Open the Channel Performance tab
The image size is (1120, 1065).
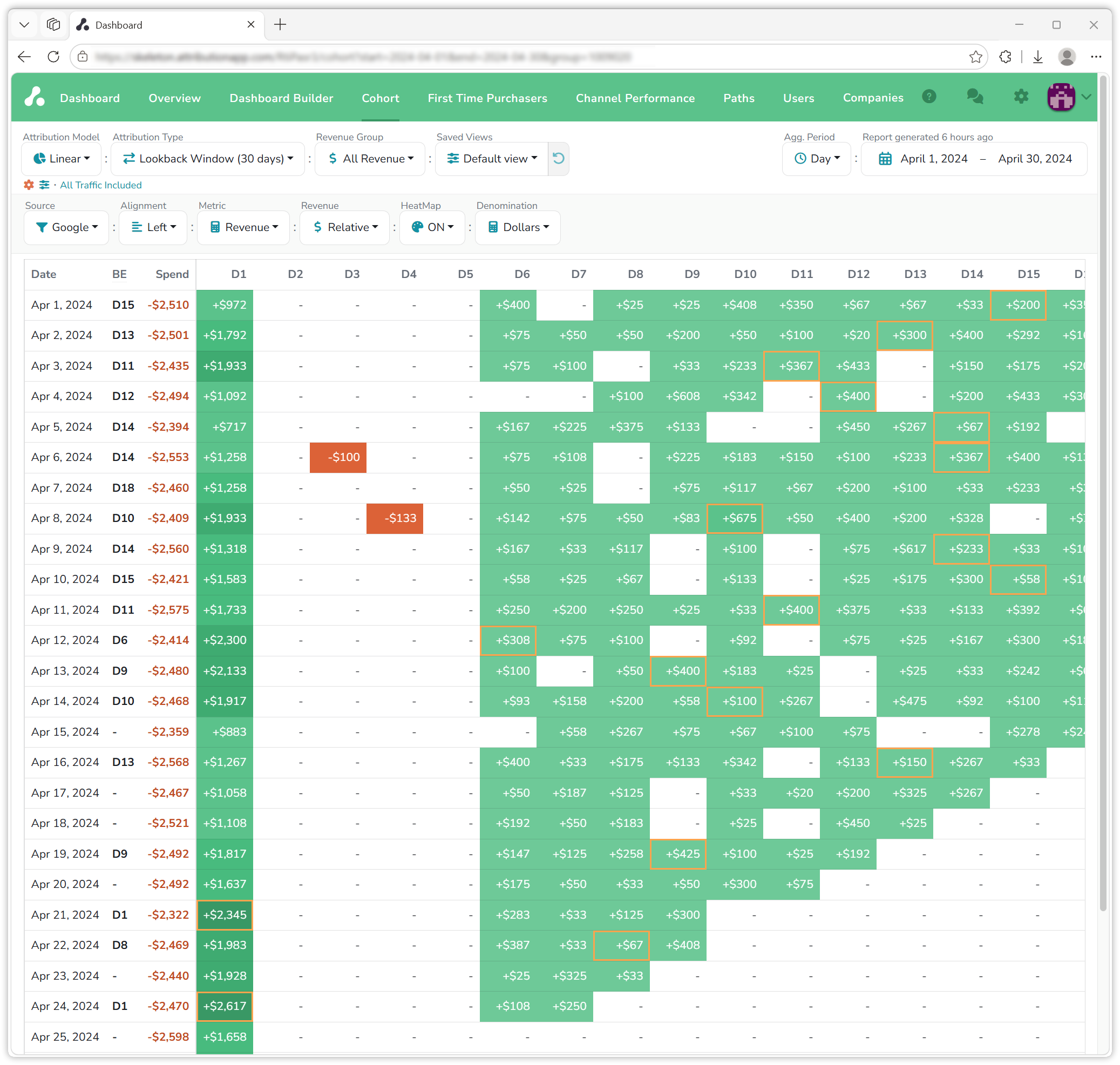(635, 98)
